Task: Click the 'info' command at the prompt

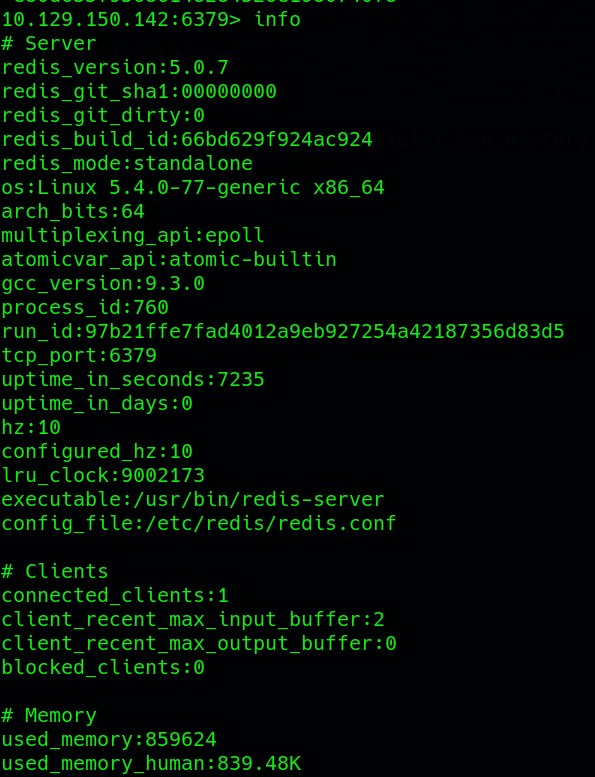Action: point(277,20)
